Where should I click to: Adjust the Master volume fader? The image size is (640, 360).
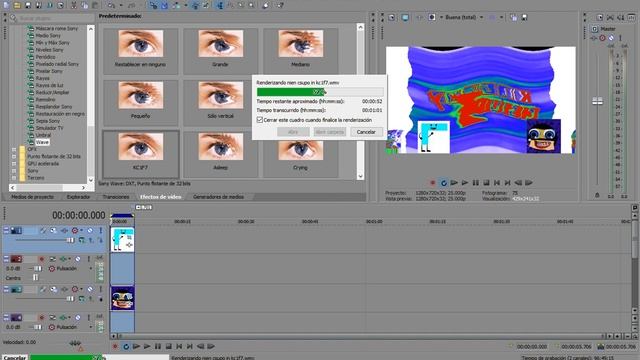[598, 101]
